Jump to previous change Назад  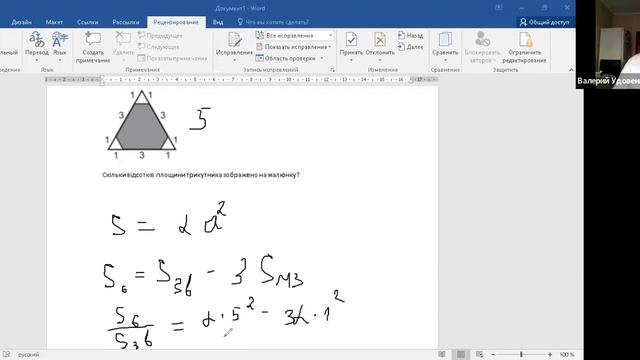(410, 36)
